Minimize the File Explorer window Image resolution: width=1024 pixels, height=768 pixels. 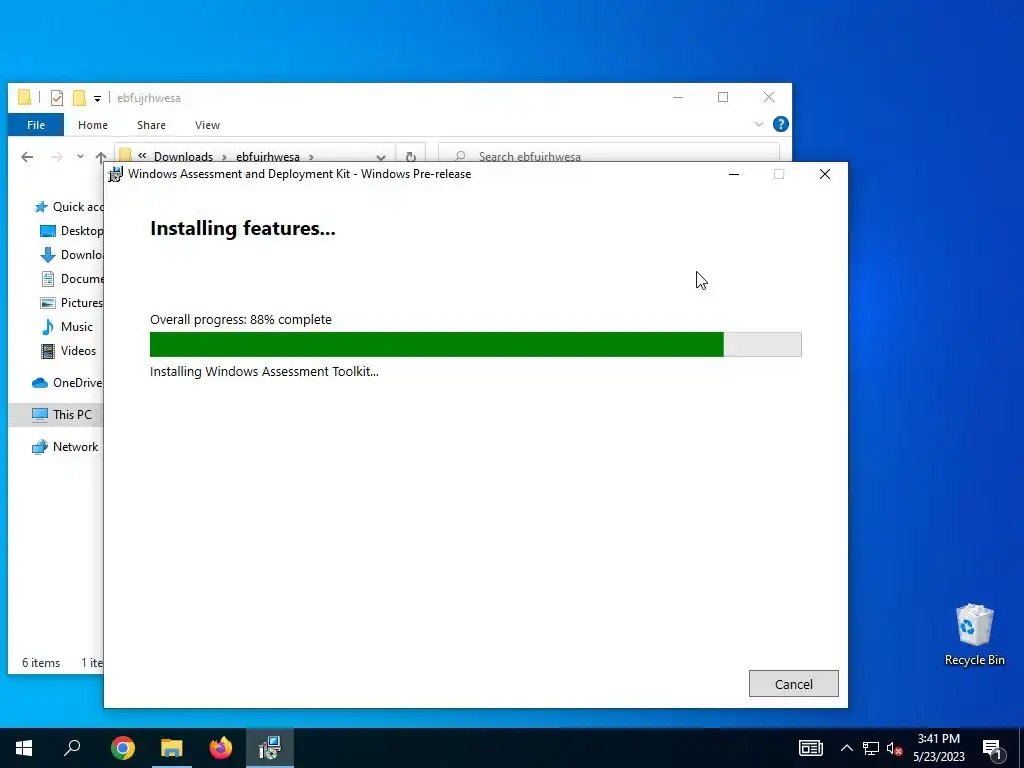(x=678, y=97)
